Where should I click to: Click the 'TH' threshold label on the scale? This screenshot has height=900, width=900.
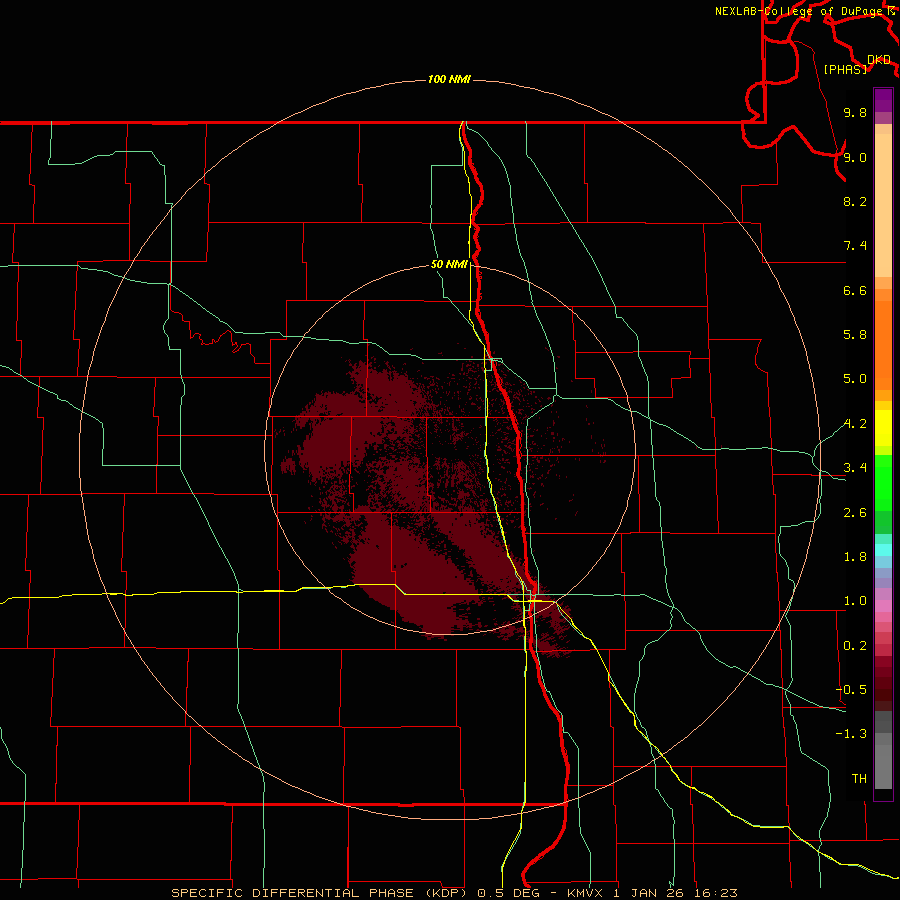(859, 779)
